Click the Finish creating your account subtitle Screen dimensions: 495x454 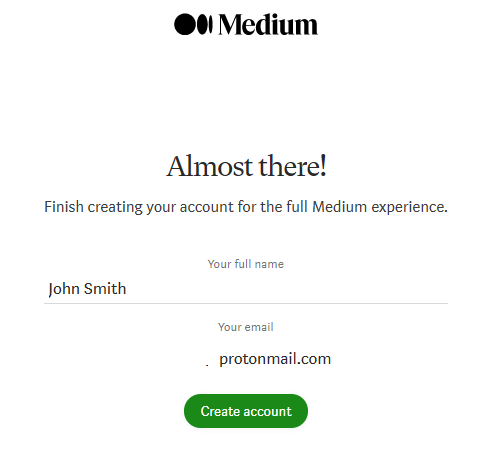[246, 207]
